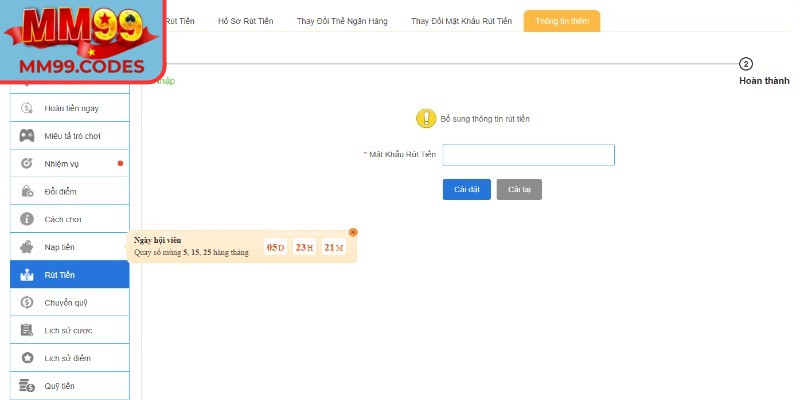
Task: Click the Lịch sử cược clipboard icon
Action: 27,330
